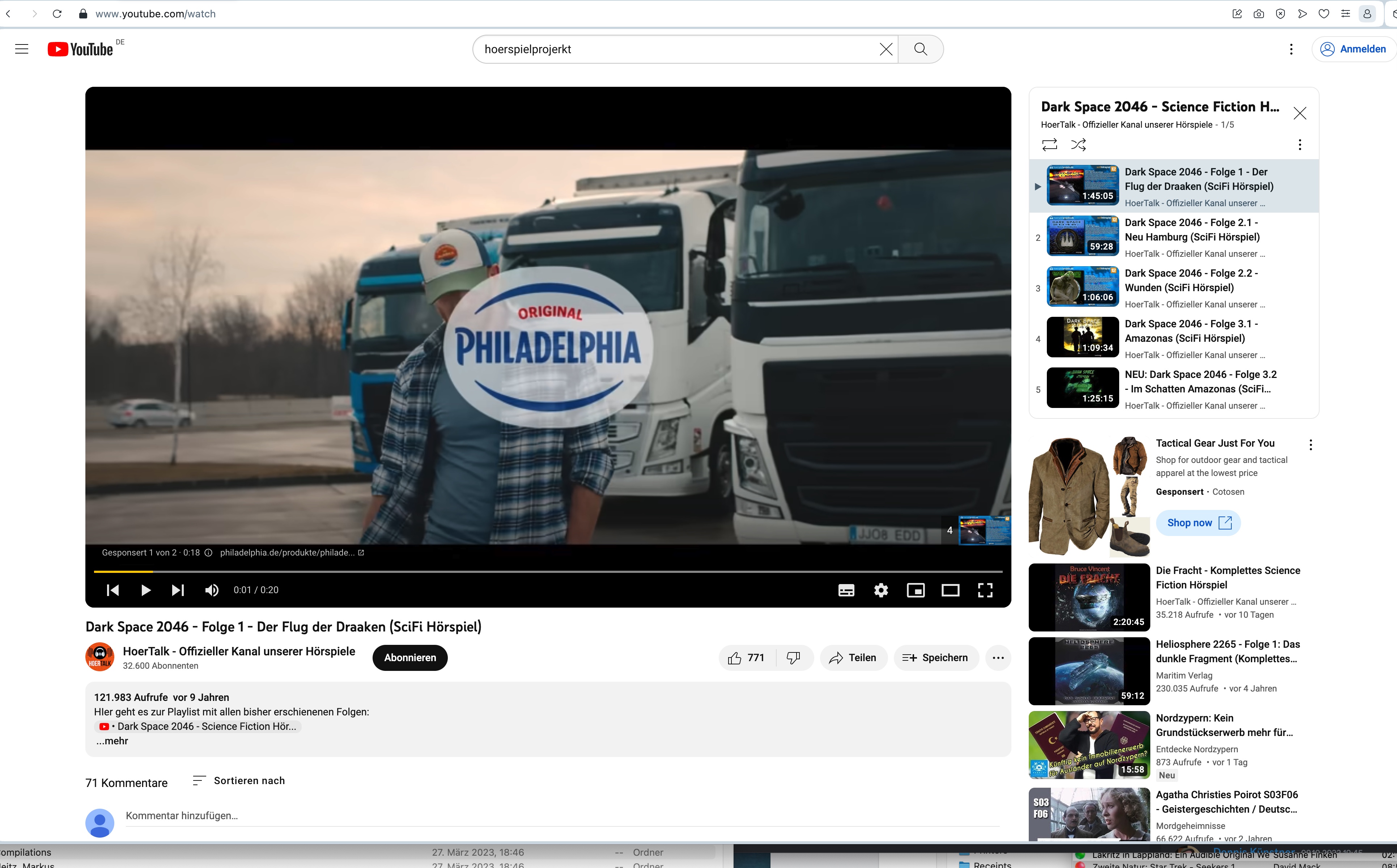This screenshot has height=868, width=1397.
Task: Expand description with ...mehr
Action: pos(112,741)
